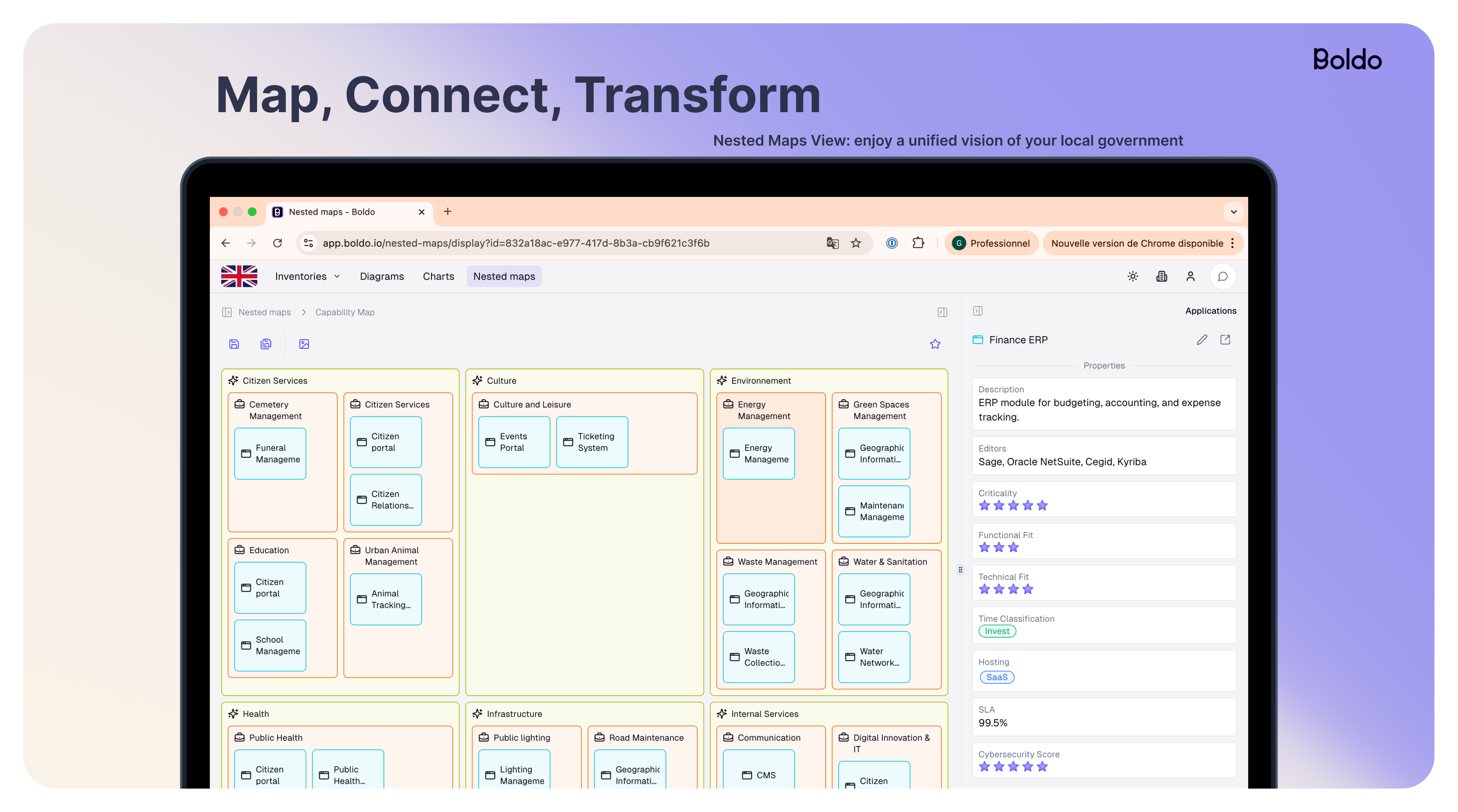Favorite this map with the star icon

tap(935, 344)
